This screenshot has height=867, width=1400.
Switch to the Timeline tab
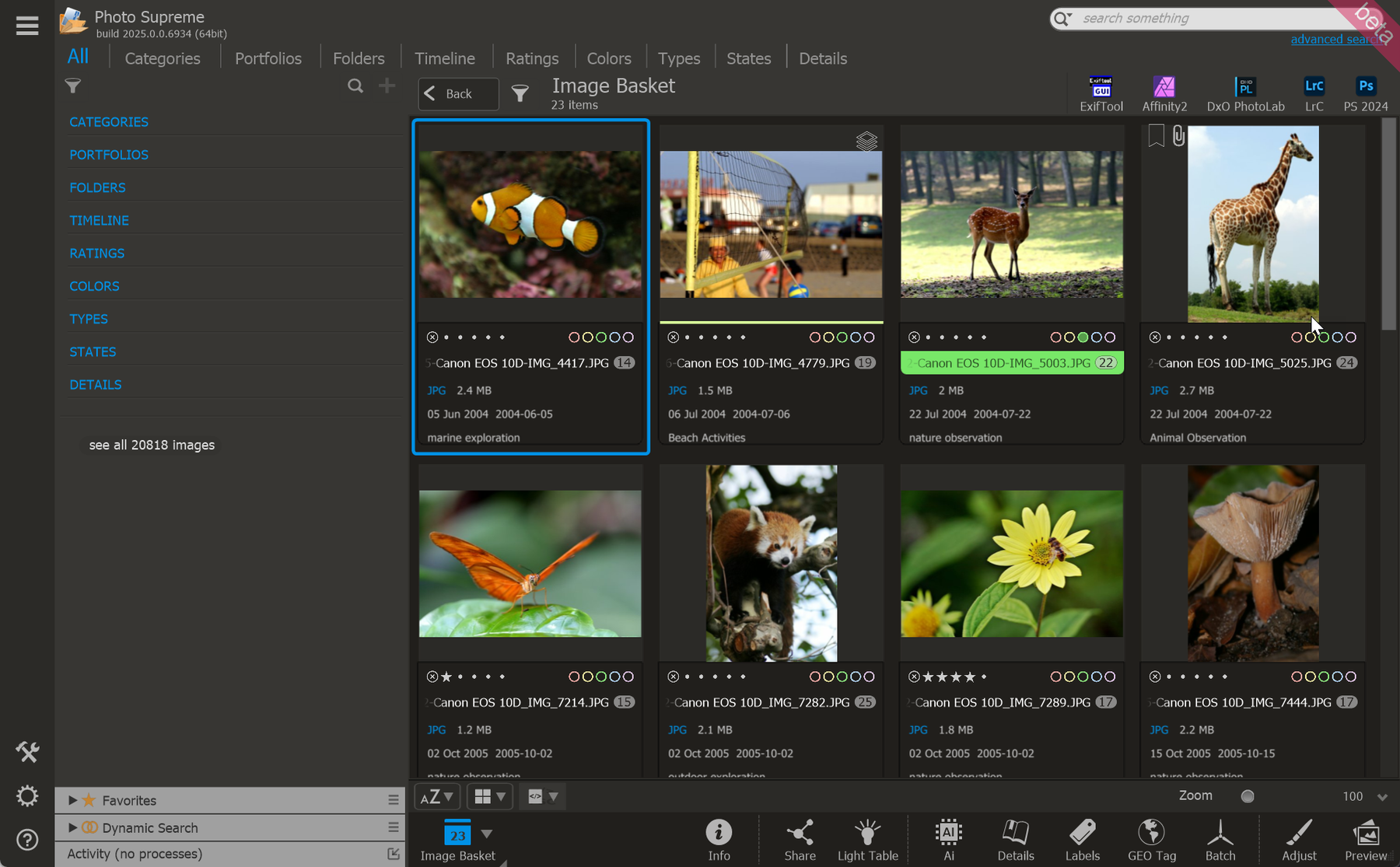[x=445, y=58]
